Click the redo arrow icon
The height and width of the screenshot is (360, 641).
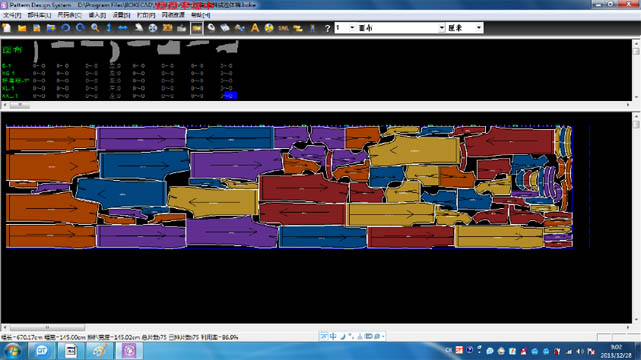pos(80,28)
